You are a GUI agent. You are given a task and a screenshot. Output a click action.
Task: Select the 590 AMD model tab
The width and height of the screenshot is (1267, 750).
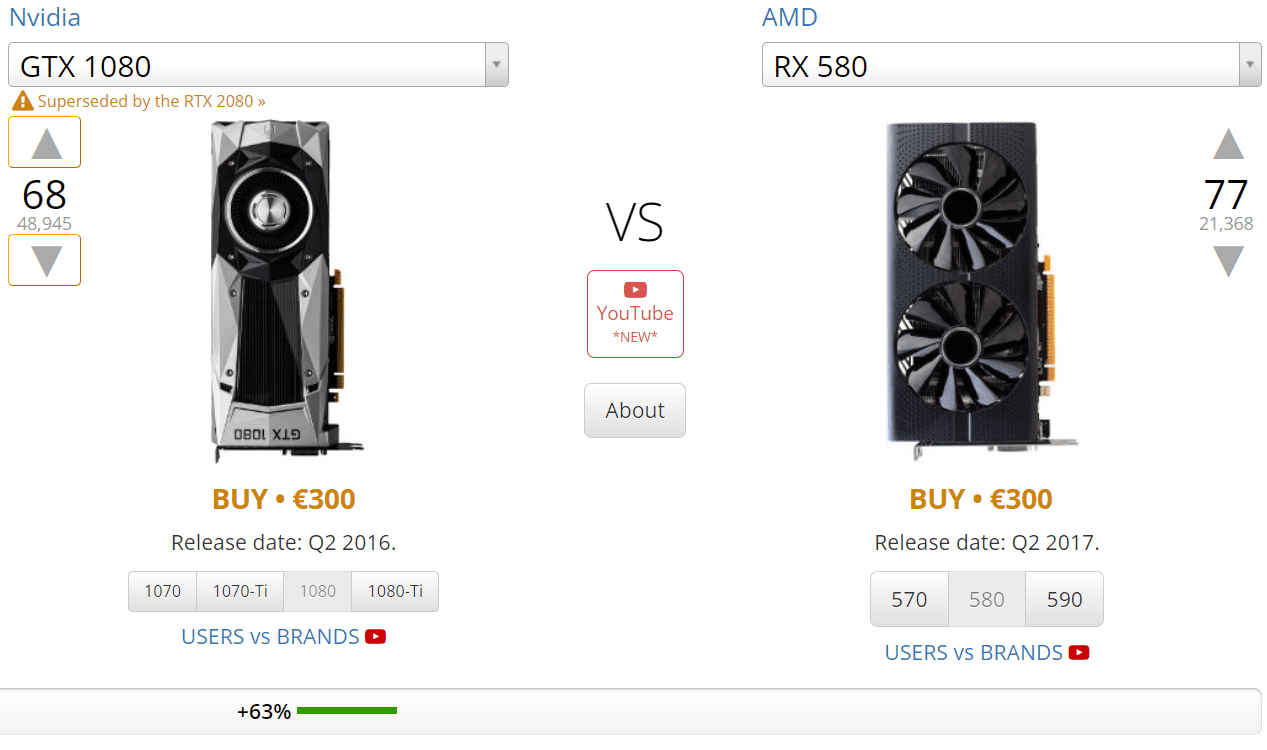click(1064, 599)
